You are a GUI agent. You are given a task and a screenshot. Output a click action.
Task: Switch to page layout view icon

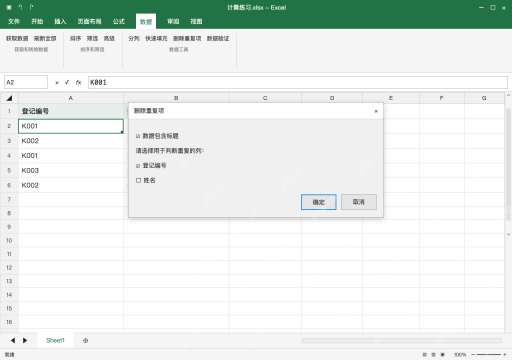[x=433, y=354]
